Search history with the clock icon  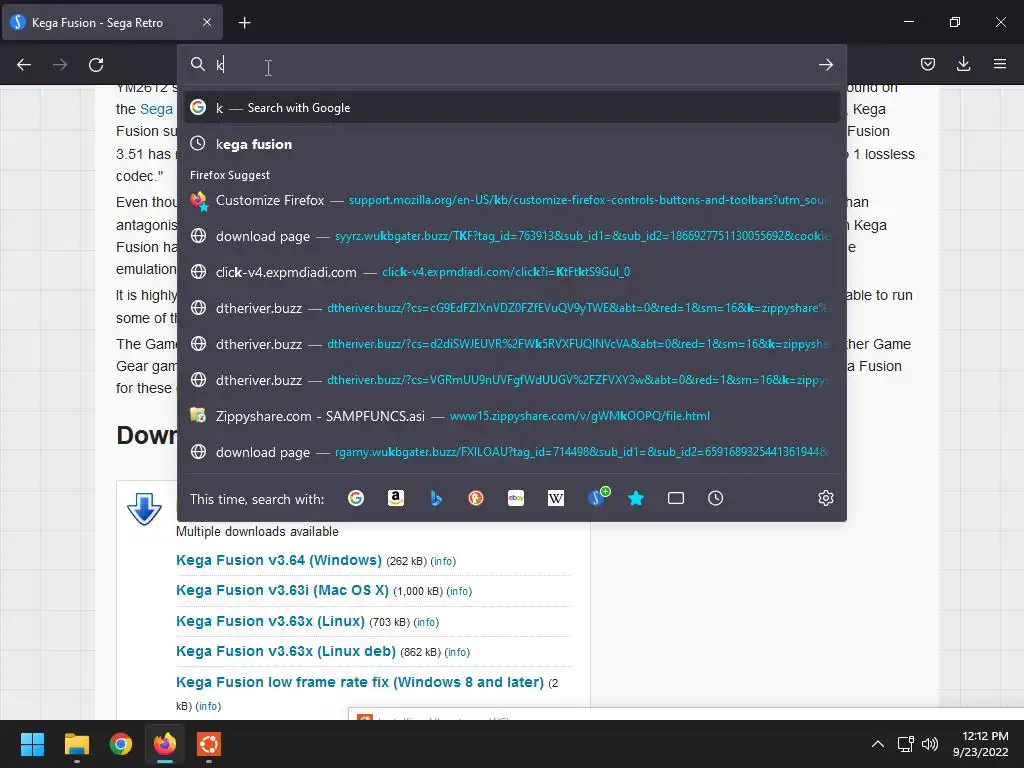[x=716, y=498]
